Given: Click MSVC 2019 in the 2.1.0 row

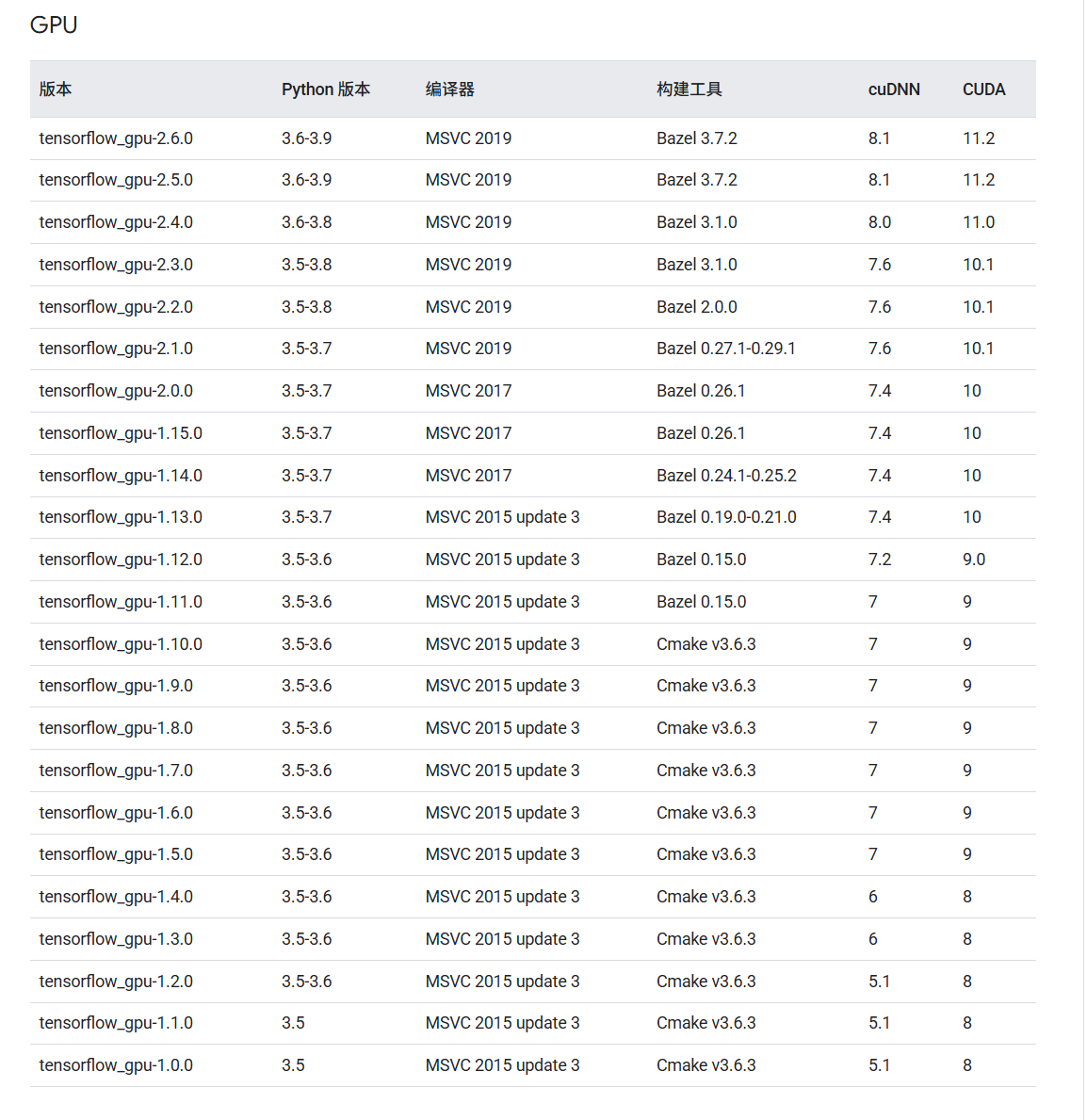Looking at the screenshot, I should (x=468, y=349).
